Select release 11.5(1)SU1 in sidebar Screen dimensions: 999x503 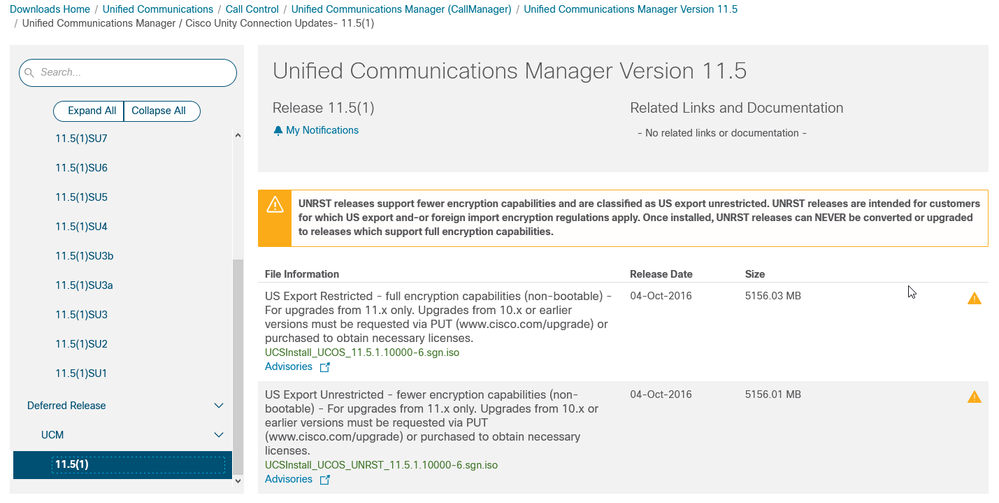pyautogui.click(x=82, y=373)
